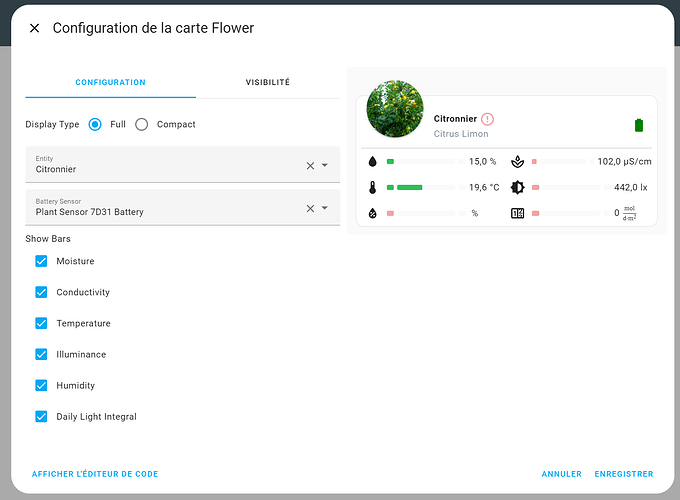
Task: Clear the Citronnier entity selection
Action: (310, 165)
